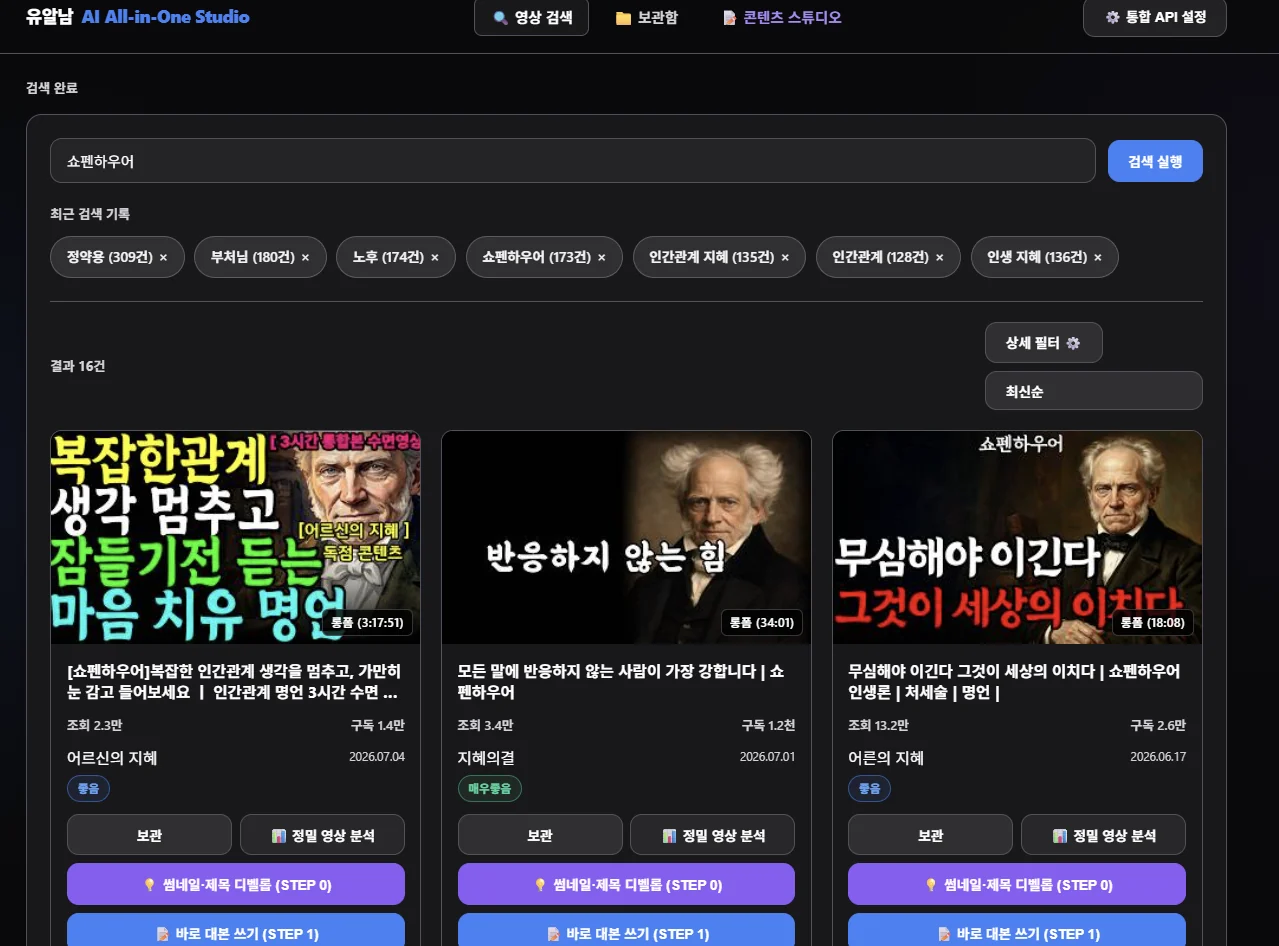The height and width of the screenshot is (946, 1279).
Task: Select recent search 인간관계 (128건)
Action: [880, 257]
